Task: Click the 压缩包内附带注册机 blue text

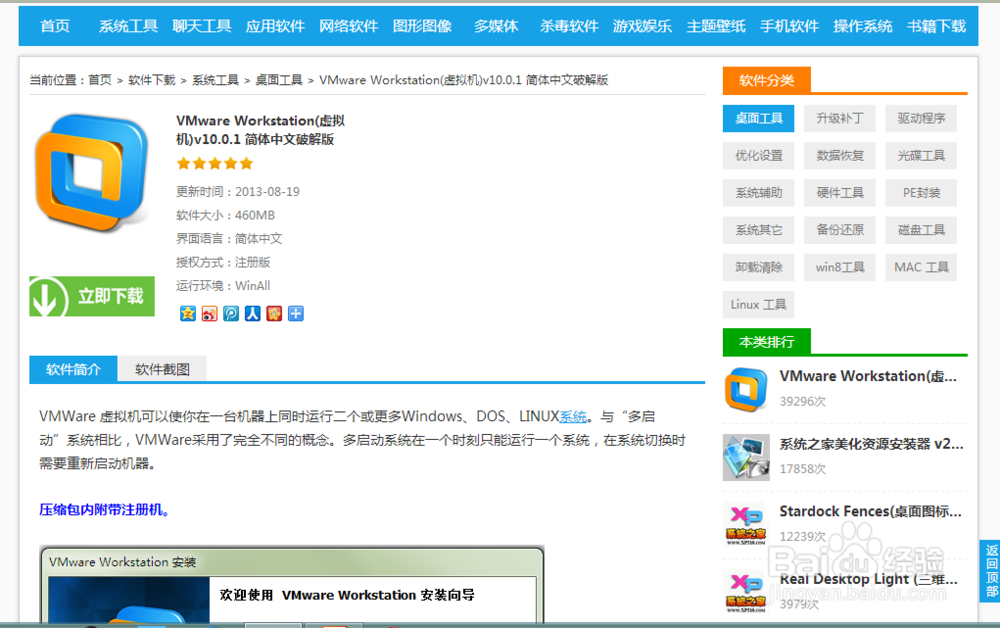Action: tap(104, 510)
